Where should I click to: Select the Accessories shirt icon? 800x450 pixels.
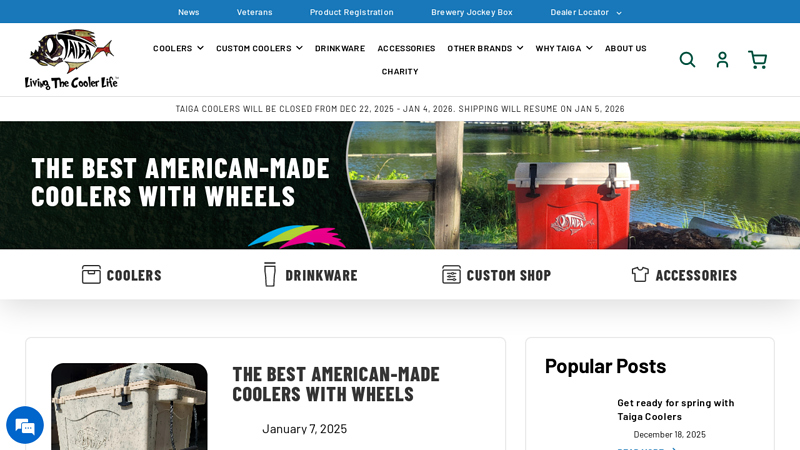coord(640,274)
